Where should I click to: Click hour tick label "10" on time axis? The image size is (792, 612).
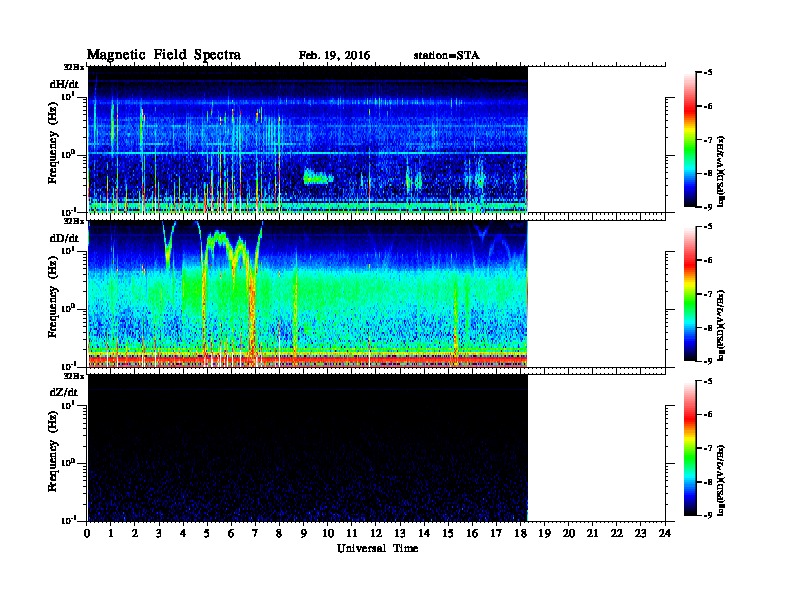328,534
